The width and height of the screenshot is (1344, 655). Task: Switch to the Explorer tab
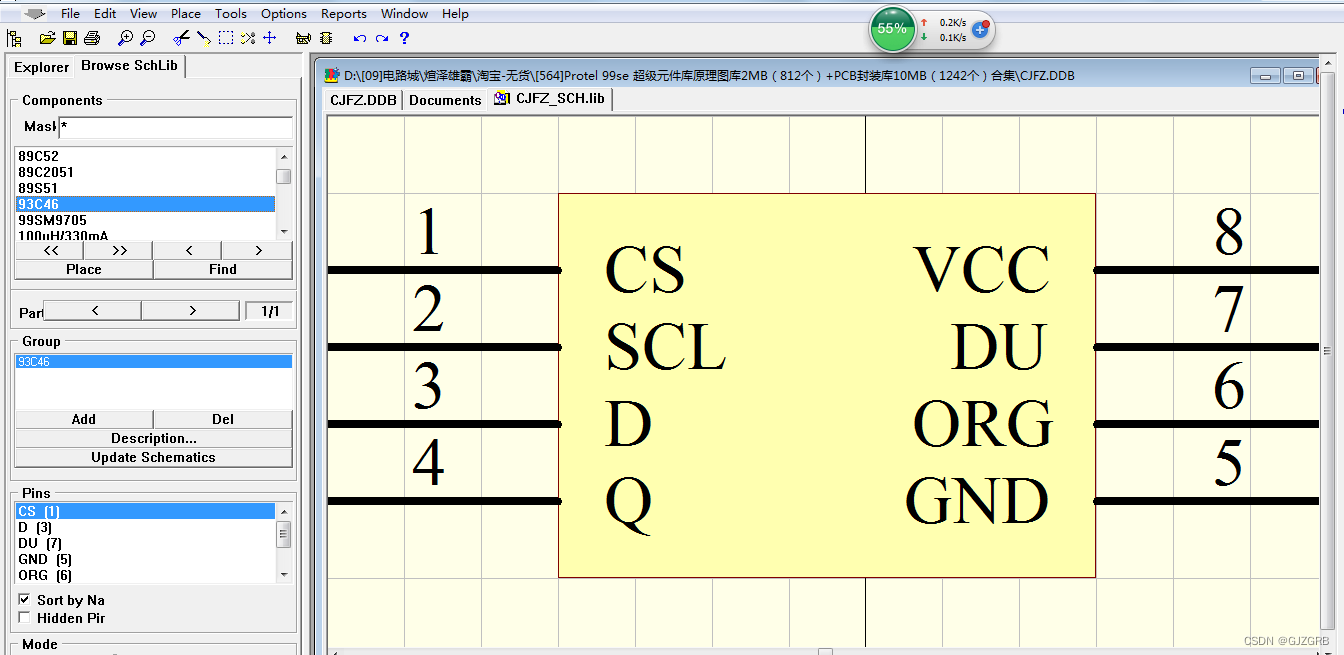tap(41, 67)
